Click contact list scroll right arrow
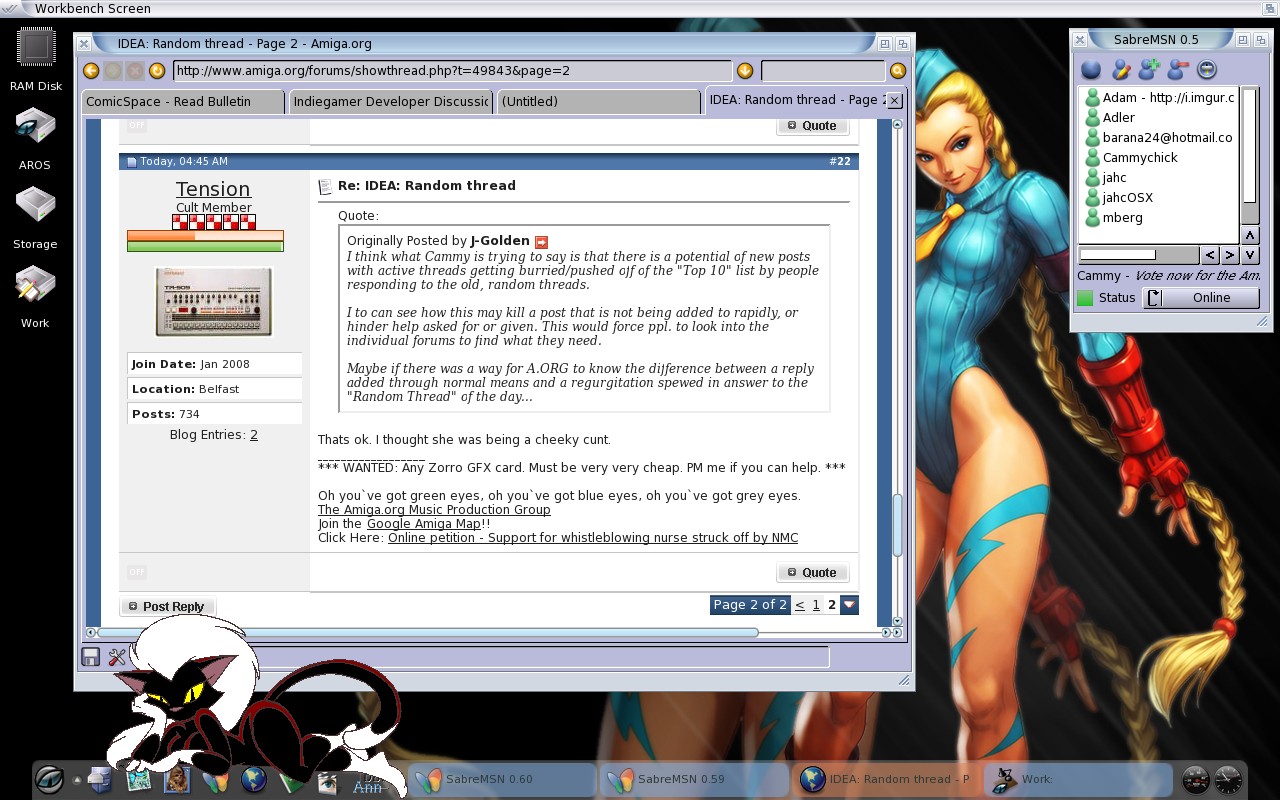 [1230, 255]
